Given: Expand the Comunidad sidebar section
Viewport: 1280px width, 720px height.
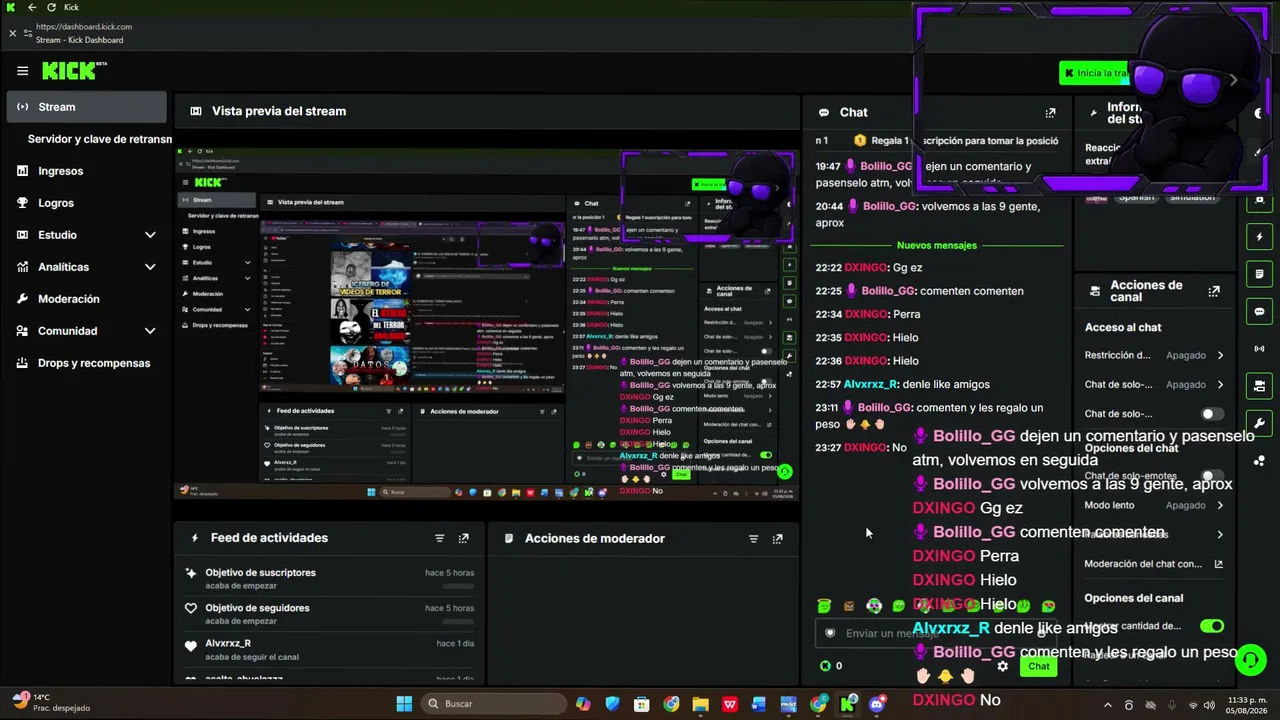Looking at the screenshot, I should pos(150,331).
